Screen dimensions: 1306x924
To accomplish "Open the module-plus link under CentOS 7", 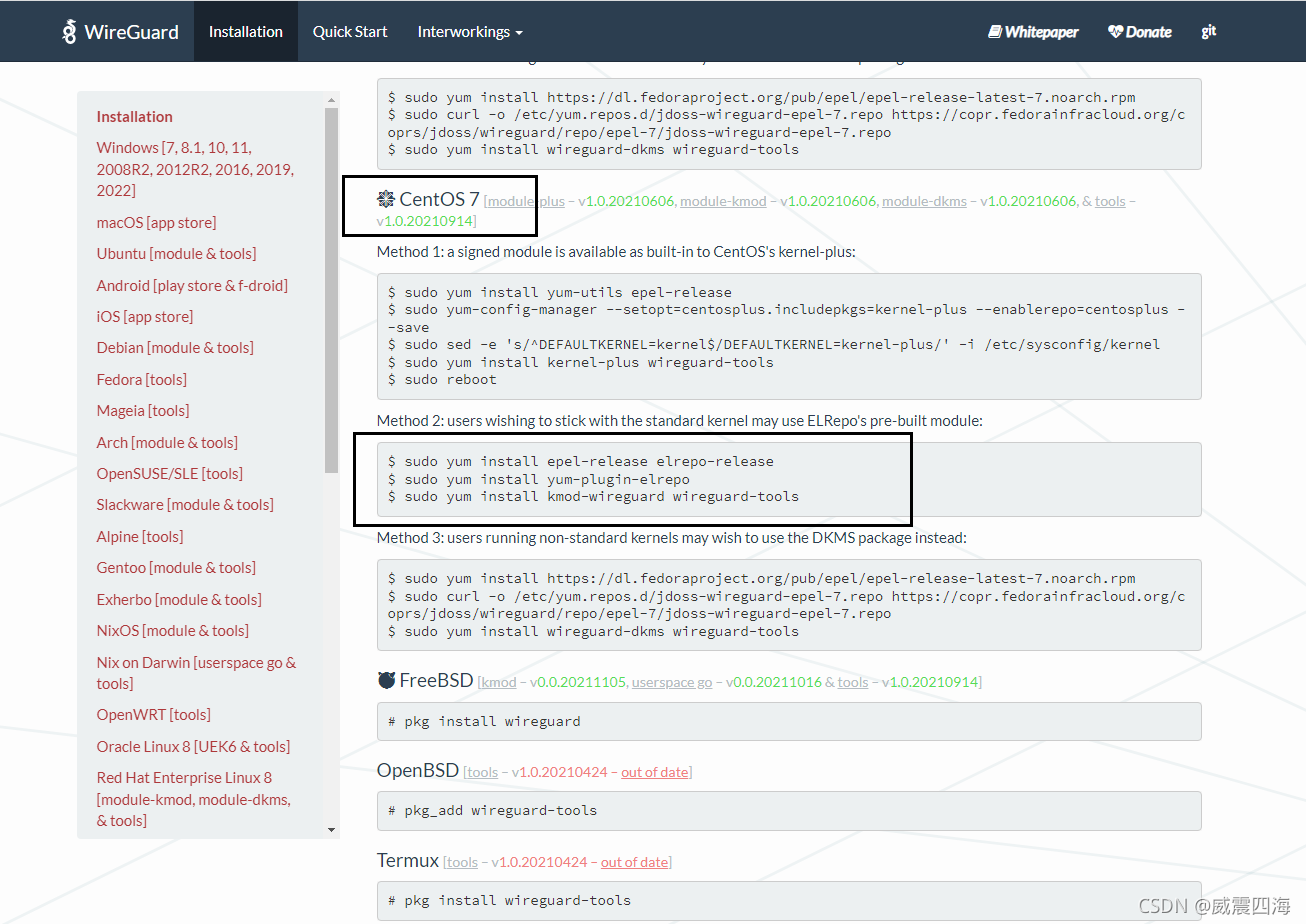I will (x=524, y=200).
